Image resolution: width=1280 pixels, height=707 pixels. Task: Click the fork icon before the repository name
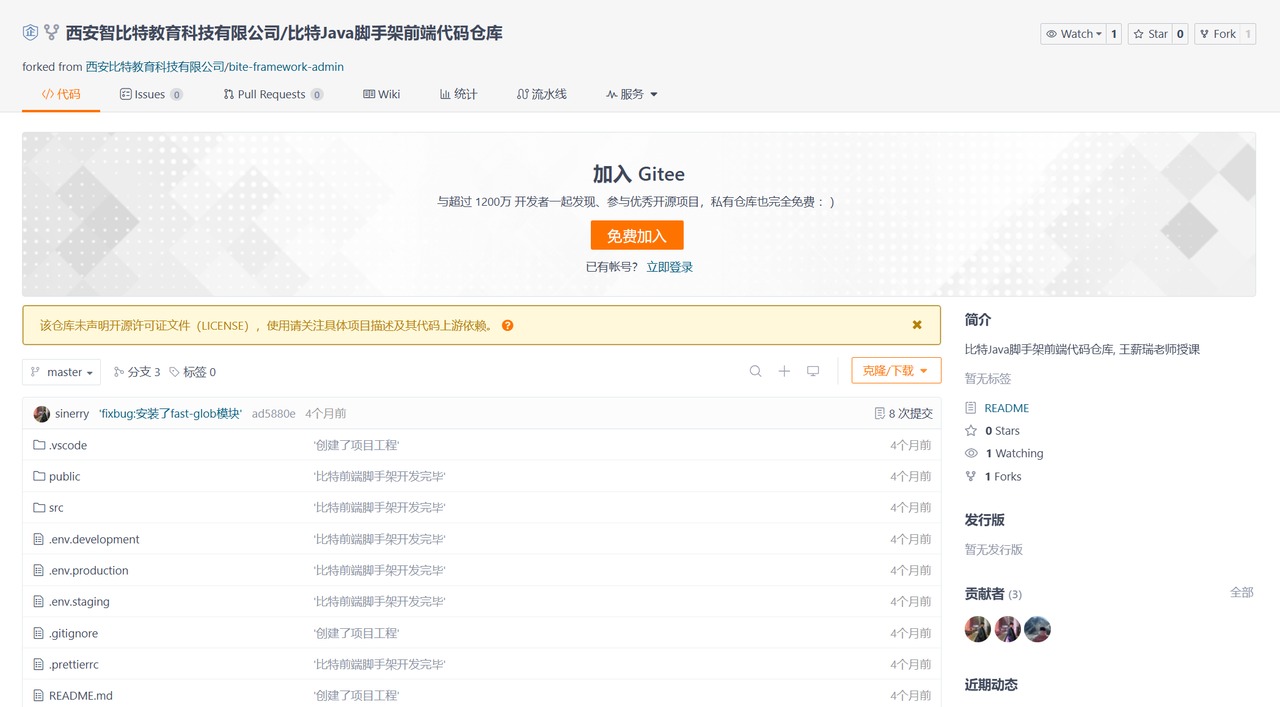(52, 33)
